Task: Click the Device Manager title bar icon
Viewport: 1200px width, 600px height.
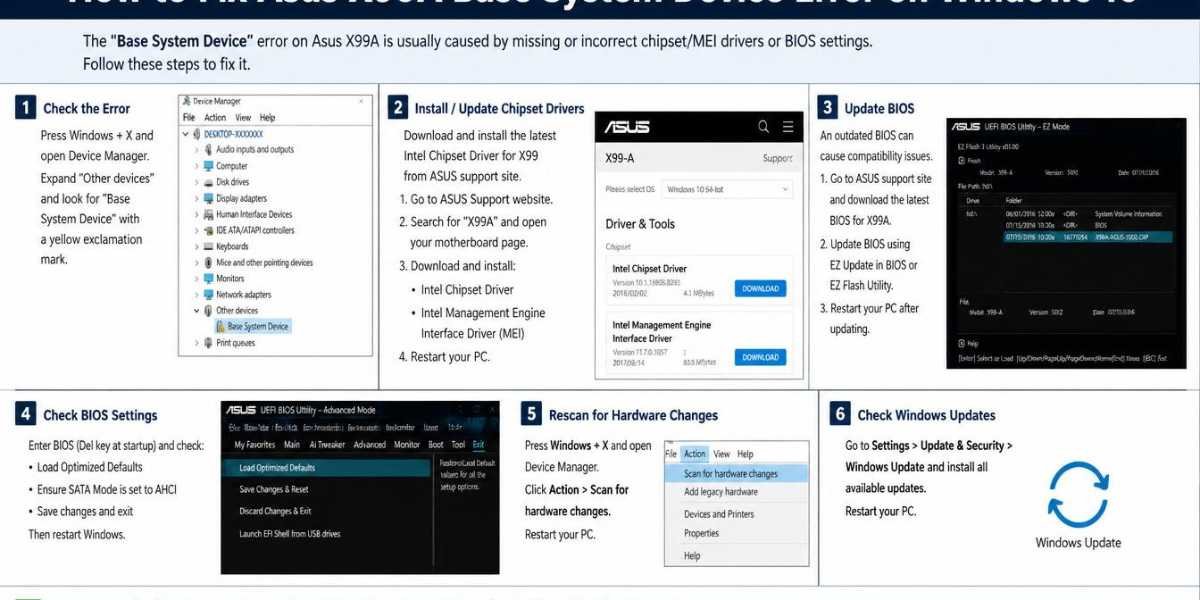Action: pyautogui.click(x=186, y=101)
